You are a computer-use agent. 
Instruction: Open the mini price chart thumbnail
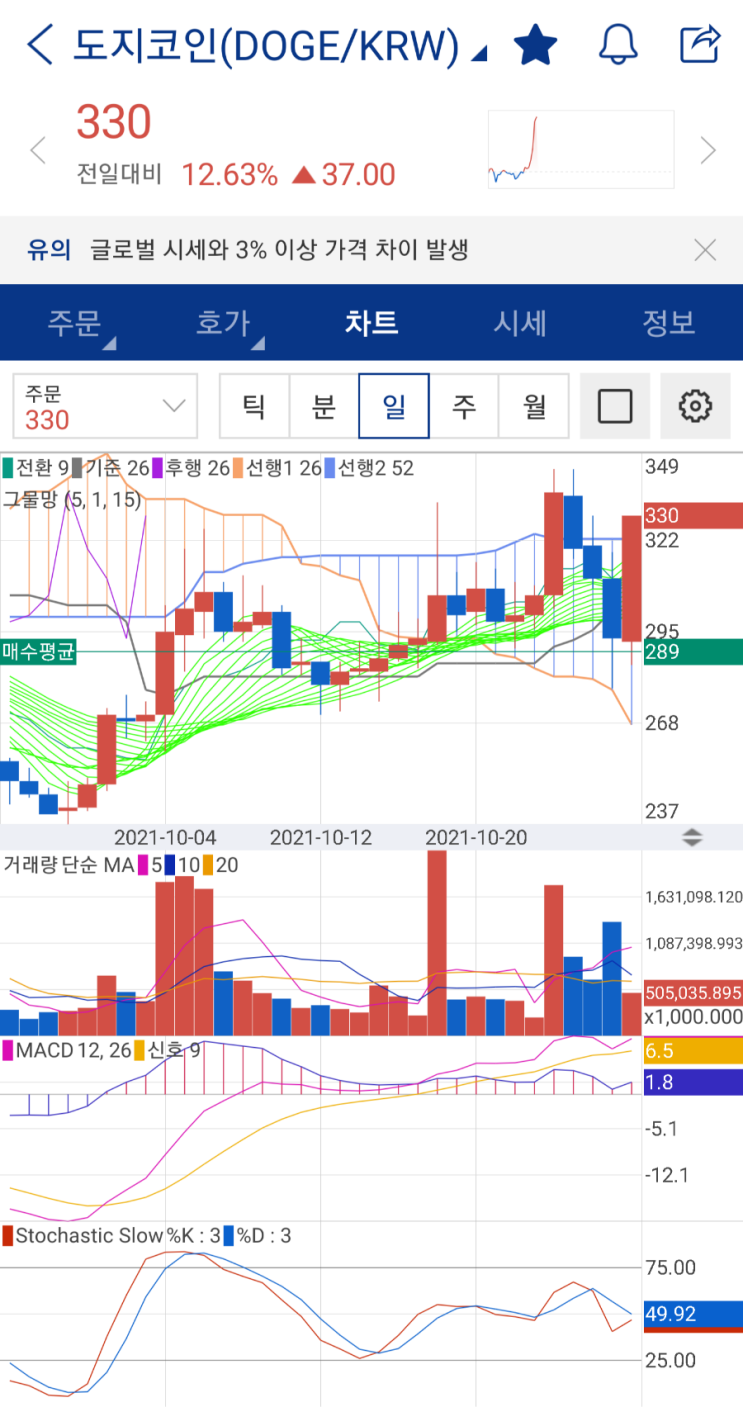point(580,149)
